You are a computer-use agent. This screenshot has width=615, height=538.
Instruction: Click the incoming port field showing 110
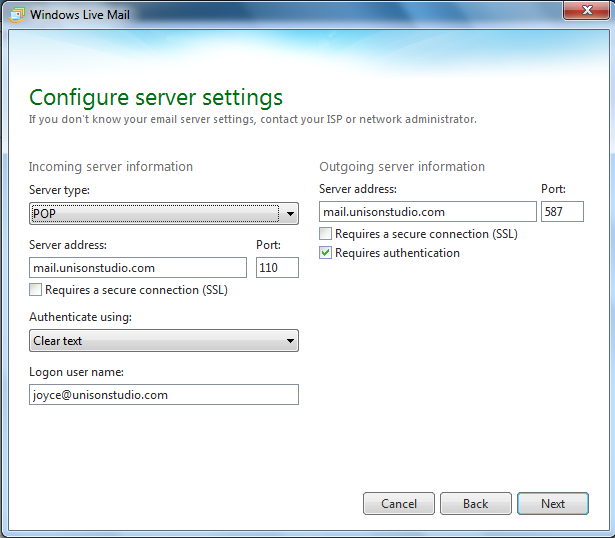(277, 267)
